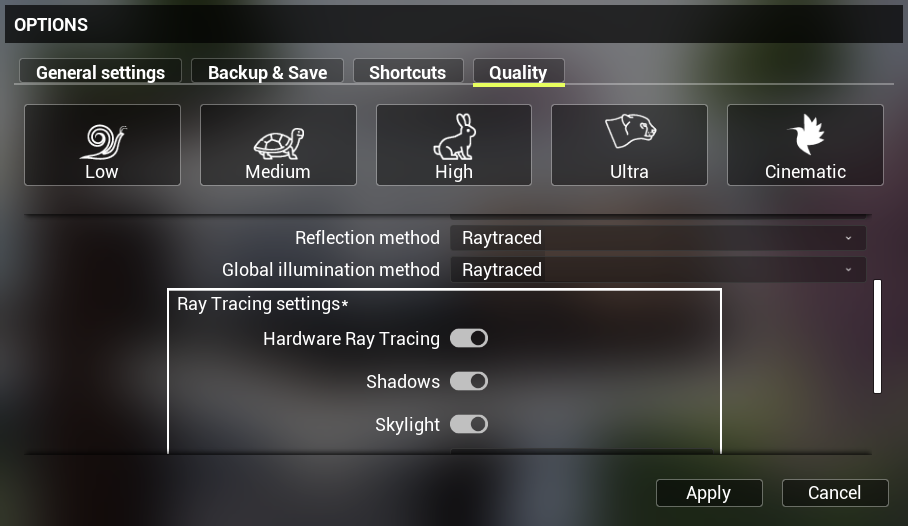Screen dimensions: 908x526
Task: Apply the options changes
Action: 709,493
